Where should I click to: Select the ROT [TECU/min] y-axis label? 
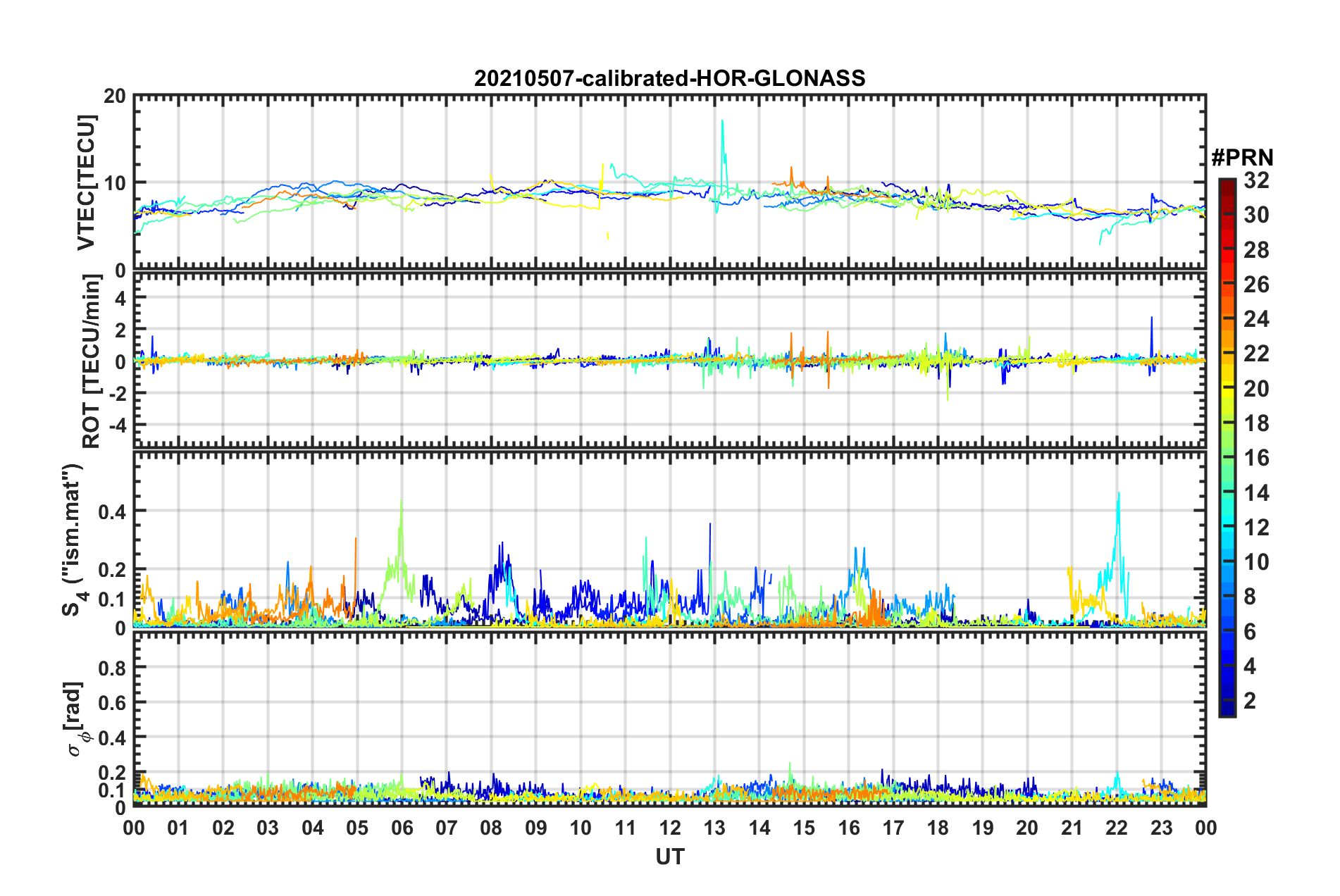click(92, 361)
